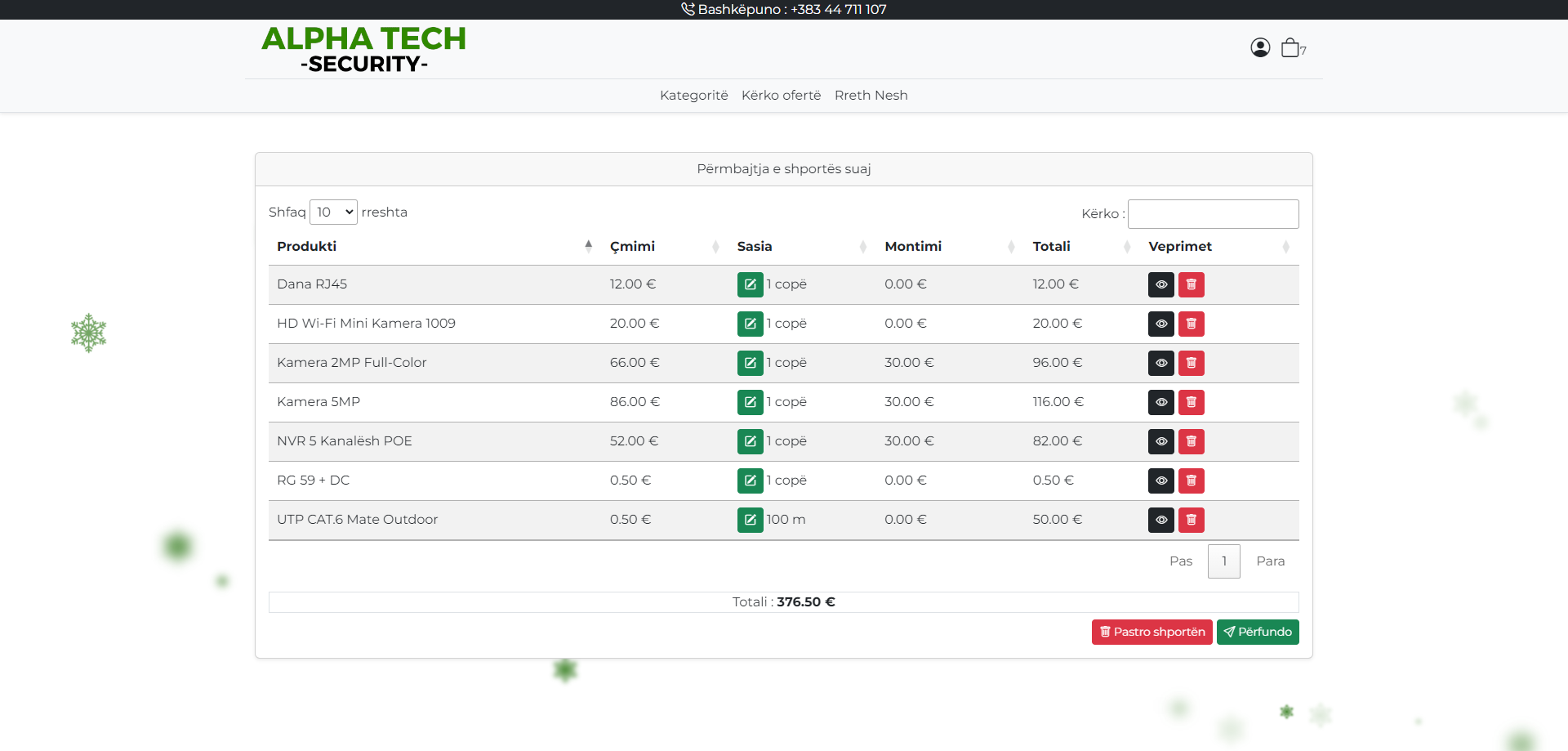Show details for UTP CAT.6 Mate Outdoor

(x=1160, y=520)
